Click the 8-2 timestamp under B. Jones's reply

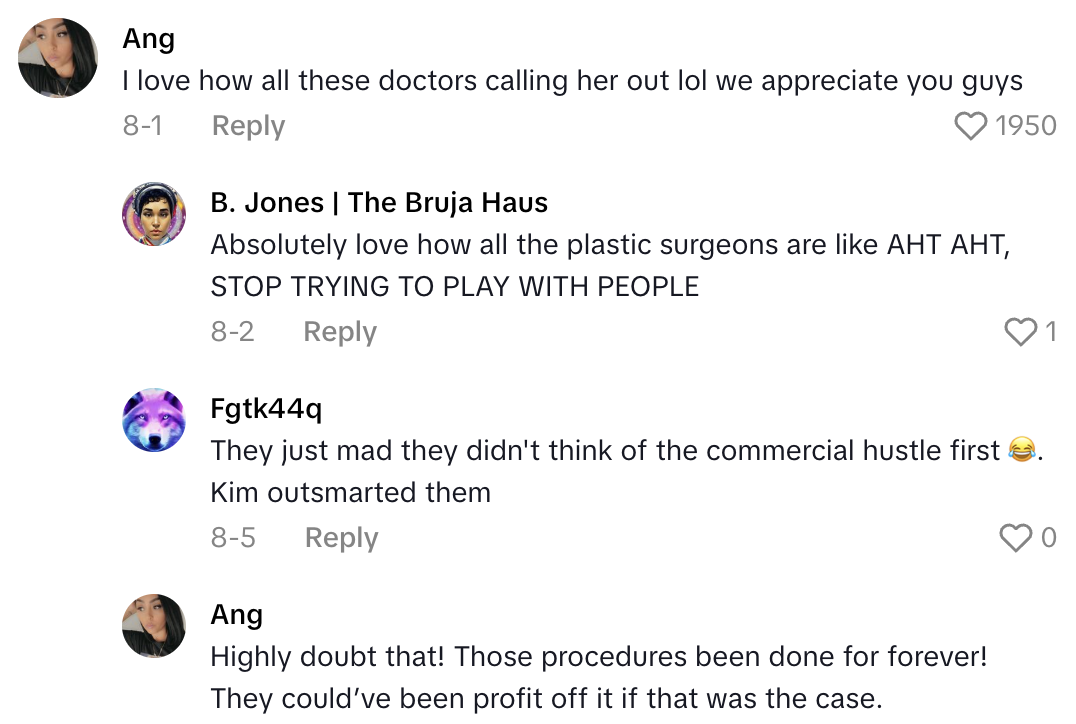point(232,331)
